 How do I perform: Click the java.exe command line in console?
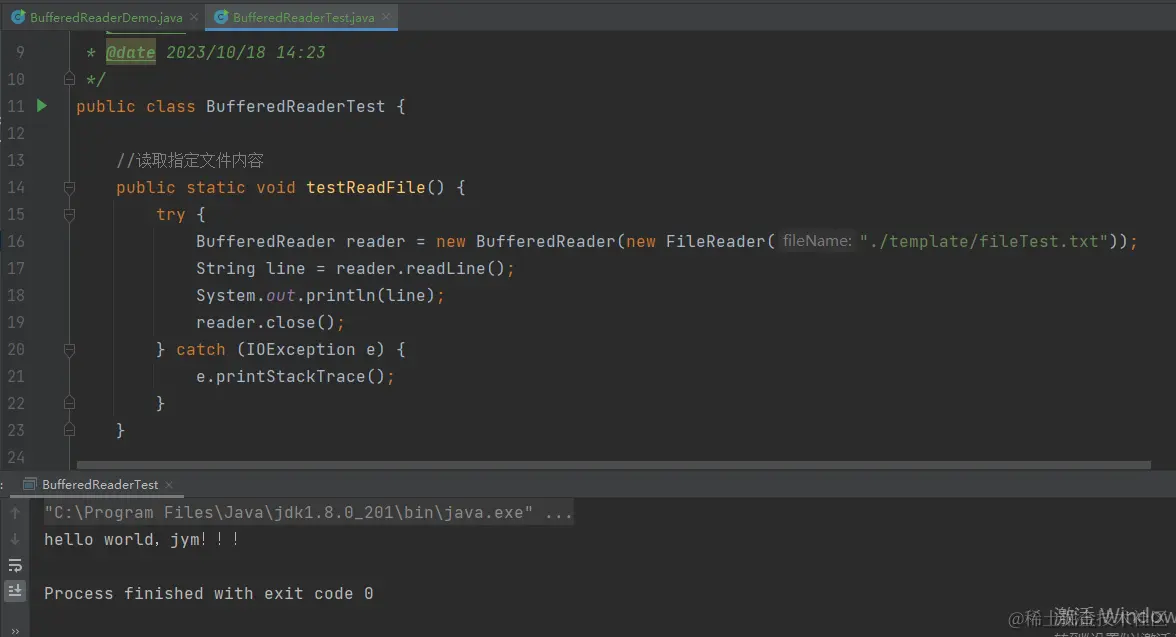pyautogui.click(x=308, y=513)
